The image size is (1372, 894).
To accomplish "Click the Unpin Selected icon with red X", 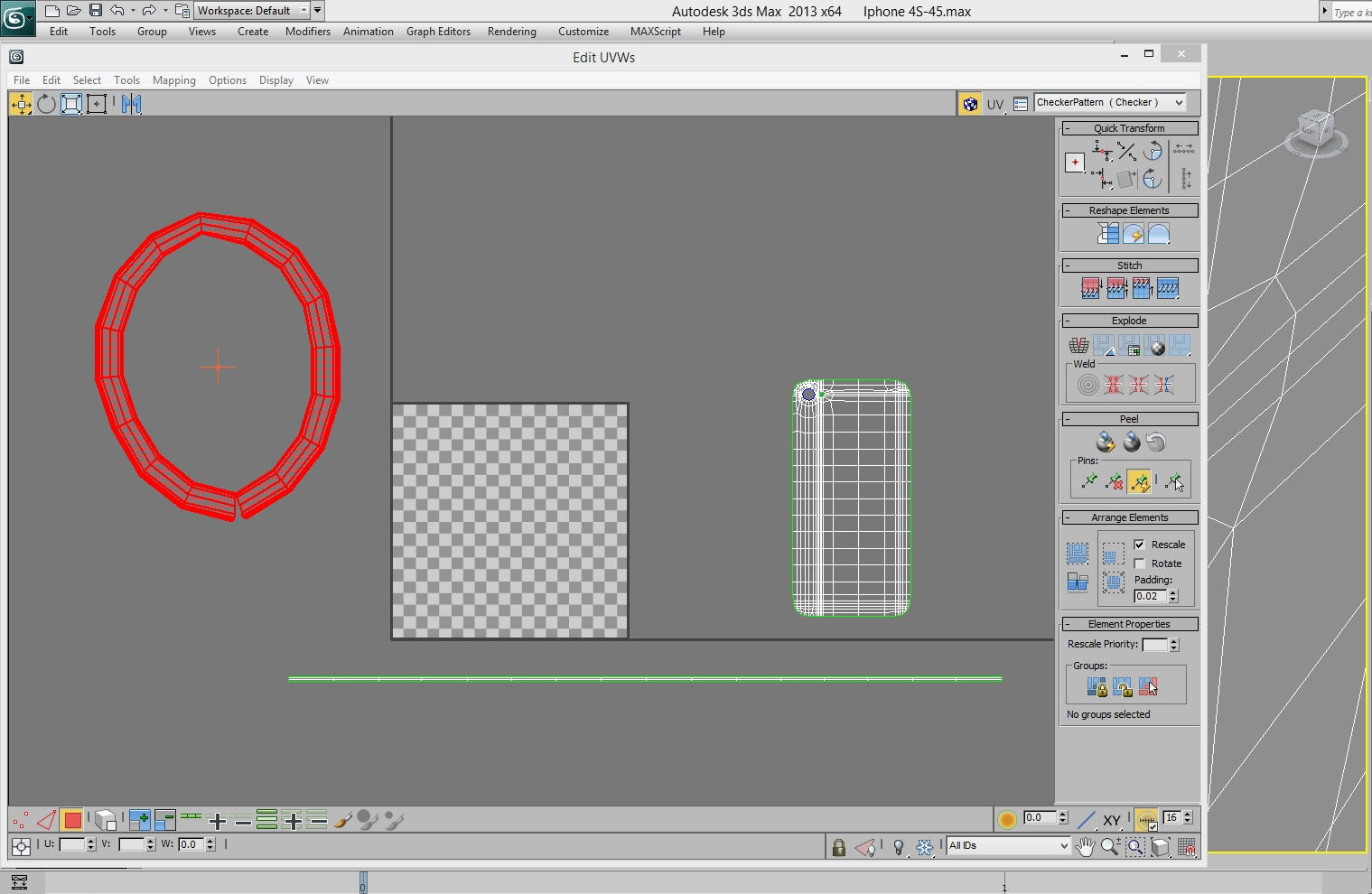I will 1115,481.
